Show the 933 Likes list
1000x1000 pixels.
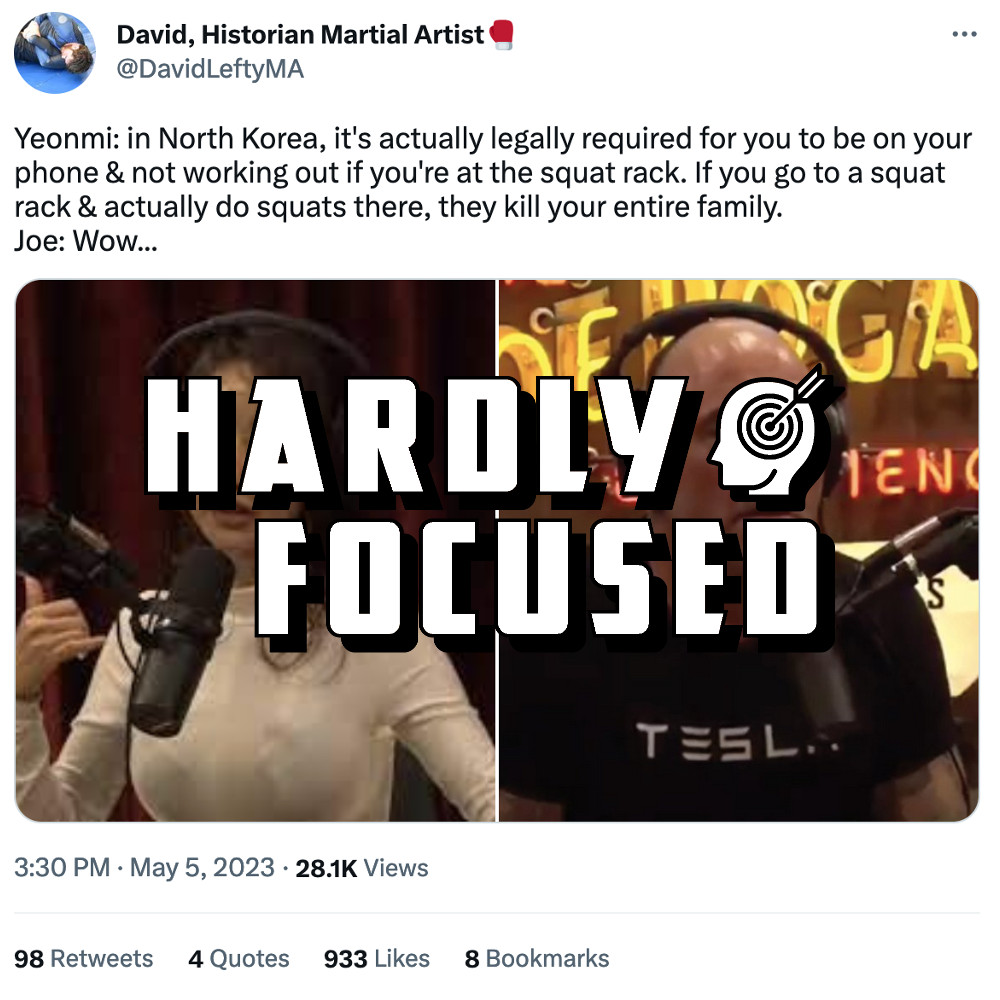pyautogui.click(x=376, y=959)
